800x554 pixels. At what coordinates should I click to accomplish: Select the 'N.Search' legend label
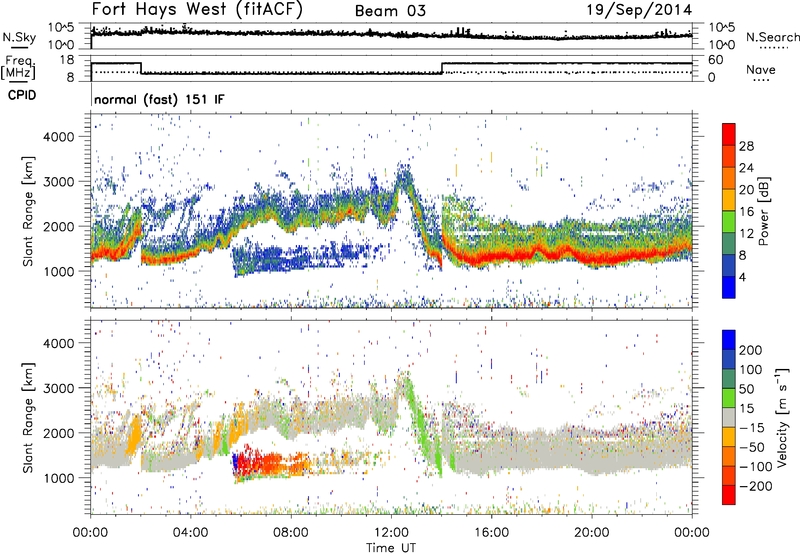point(773,37)
